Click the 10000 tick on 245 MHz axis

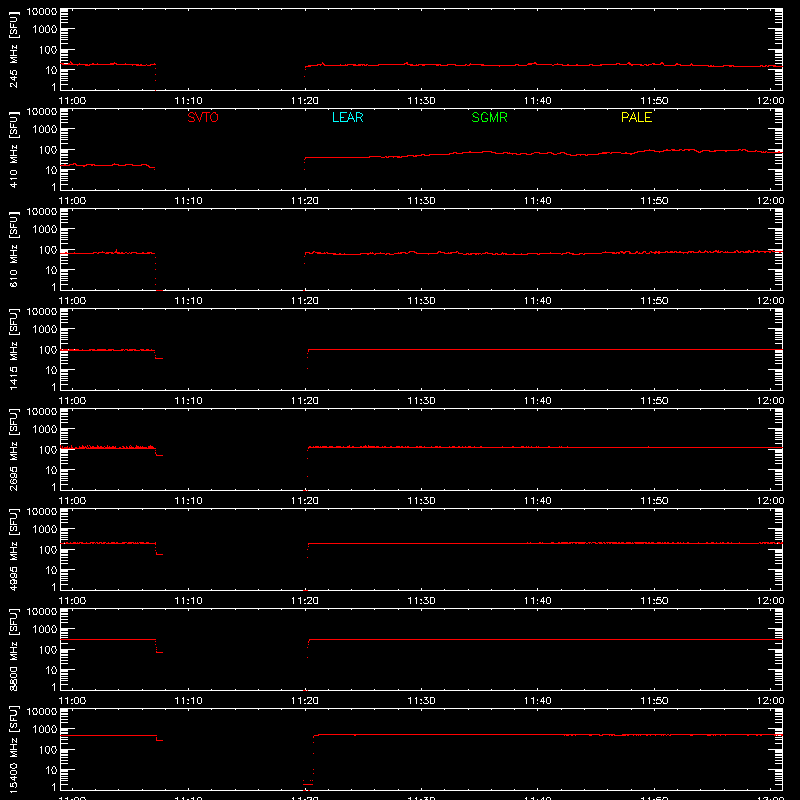(42, 11)
